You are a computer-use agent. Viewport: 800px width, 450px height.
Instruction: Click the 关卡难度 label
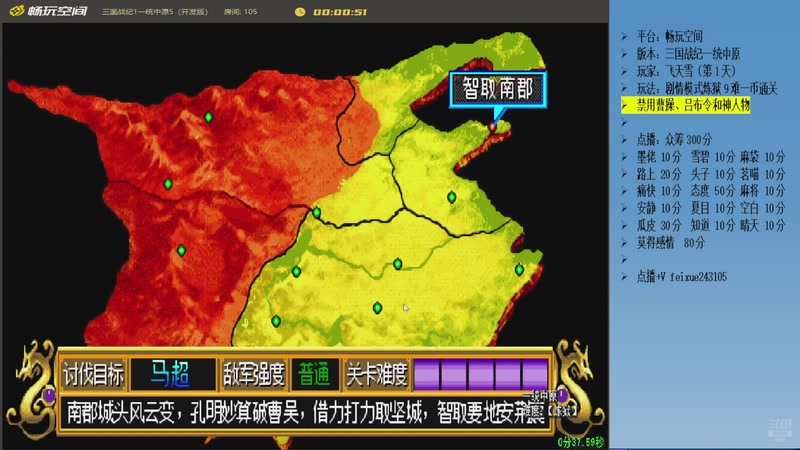pos(377,374)
